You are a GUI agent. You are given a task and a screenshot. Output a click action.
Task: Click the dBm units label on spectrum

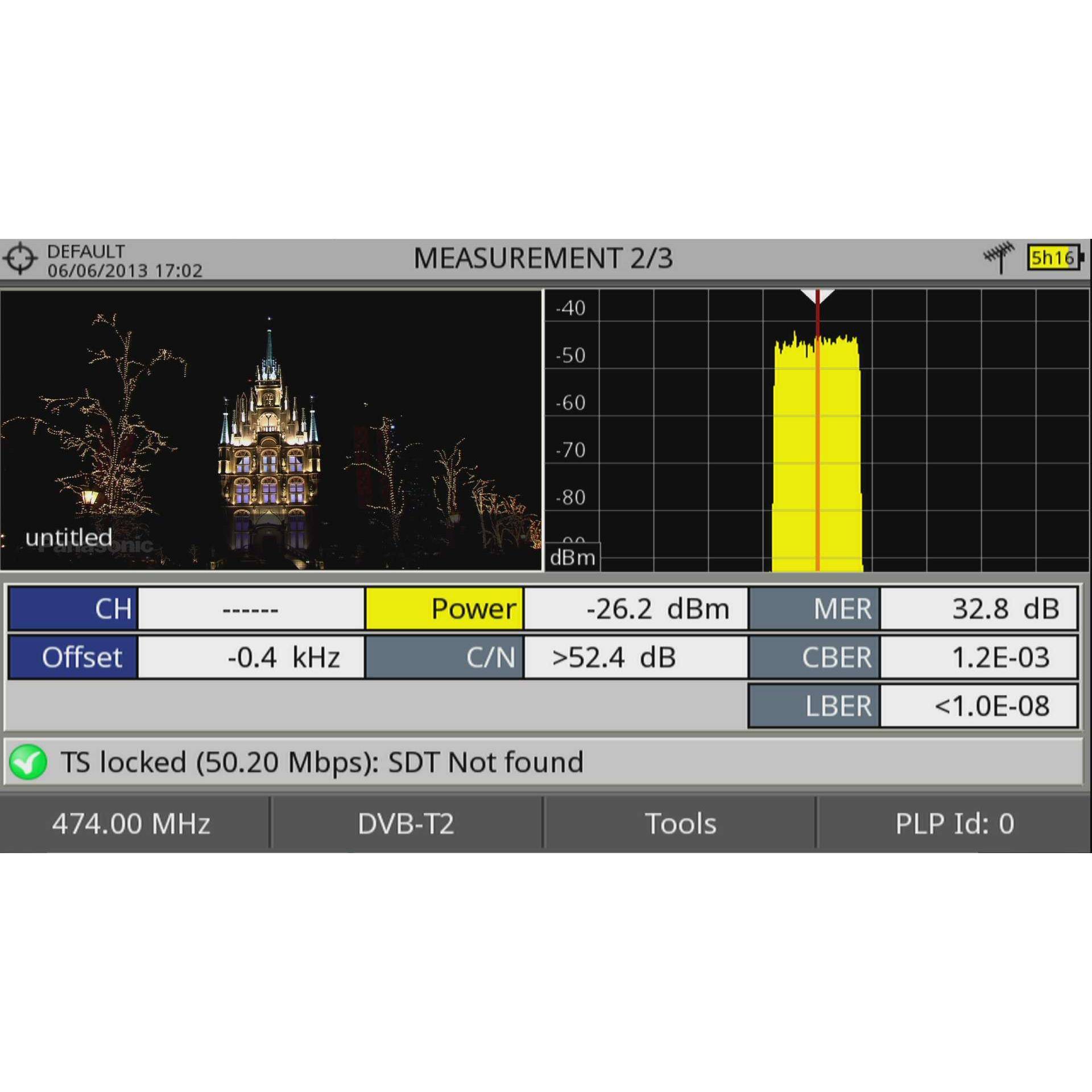[573, 557]
